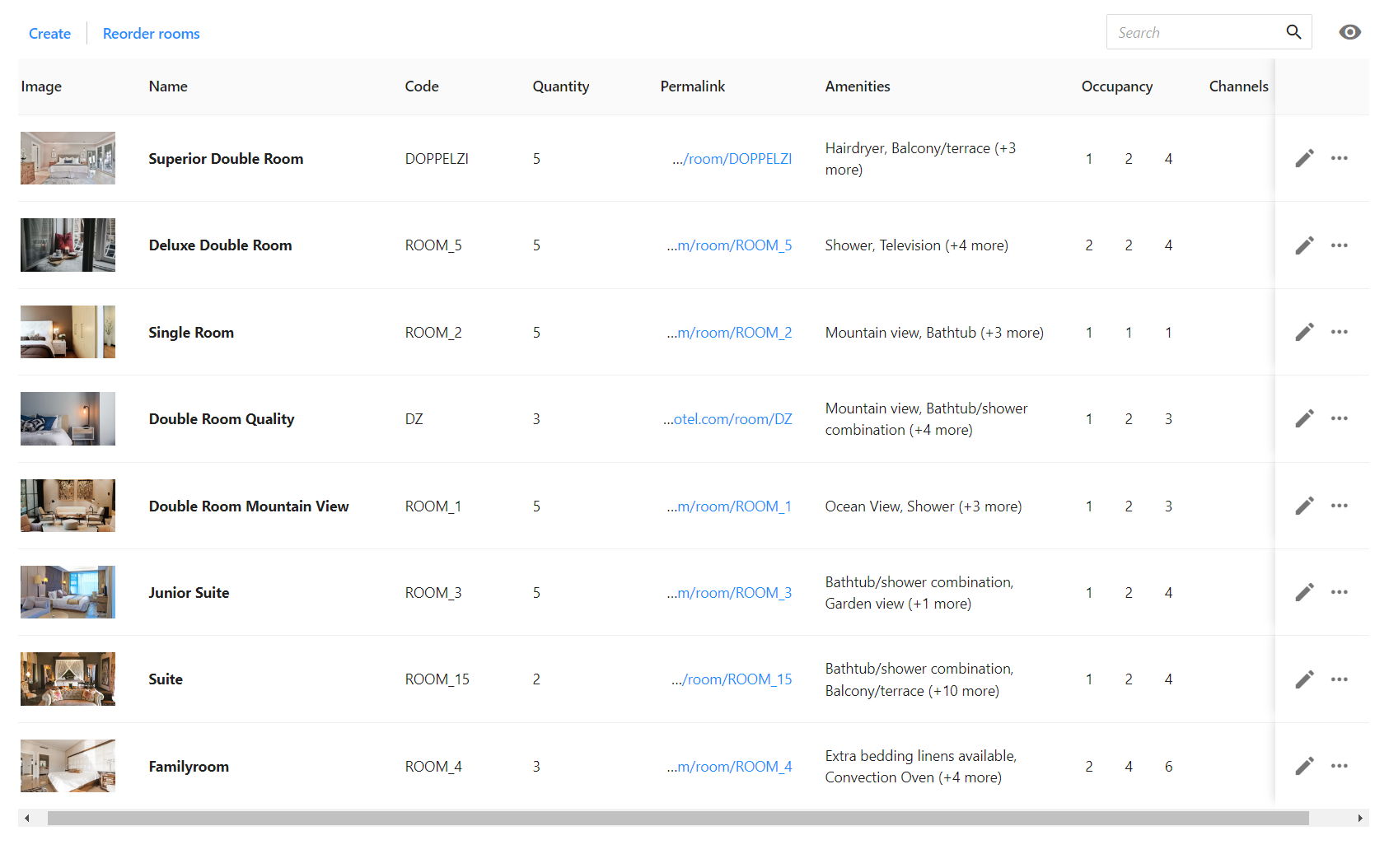Edit Familyroom via pencil icon
The width and height of the screenshot is (1389, 868).
coord(1304,766)
